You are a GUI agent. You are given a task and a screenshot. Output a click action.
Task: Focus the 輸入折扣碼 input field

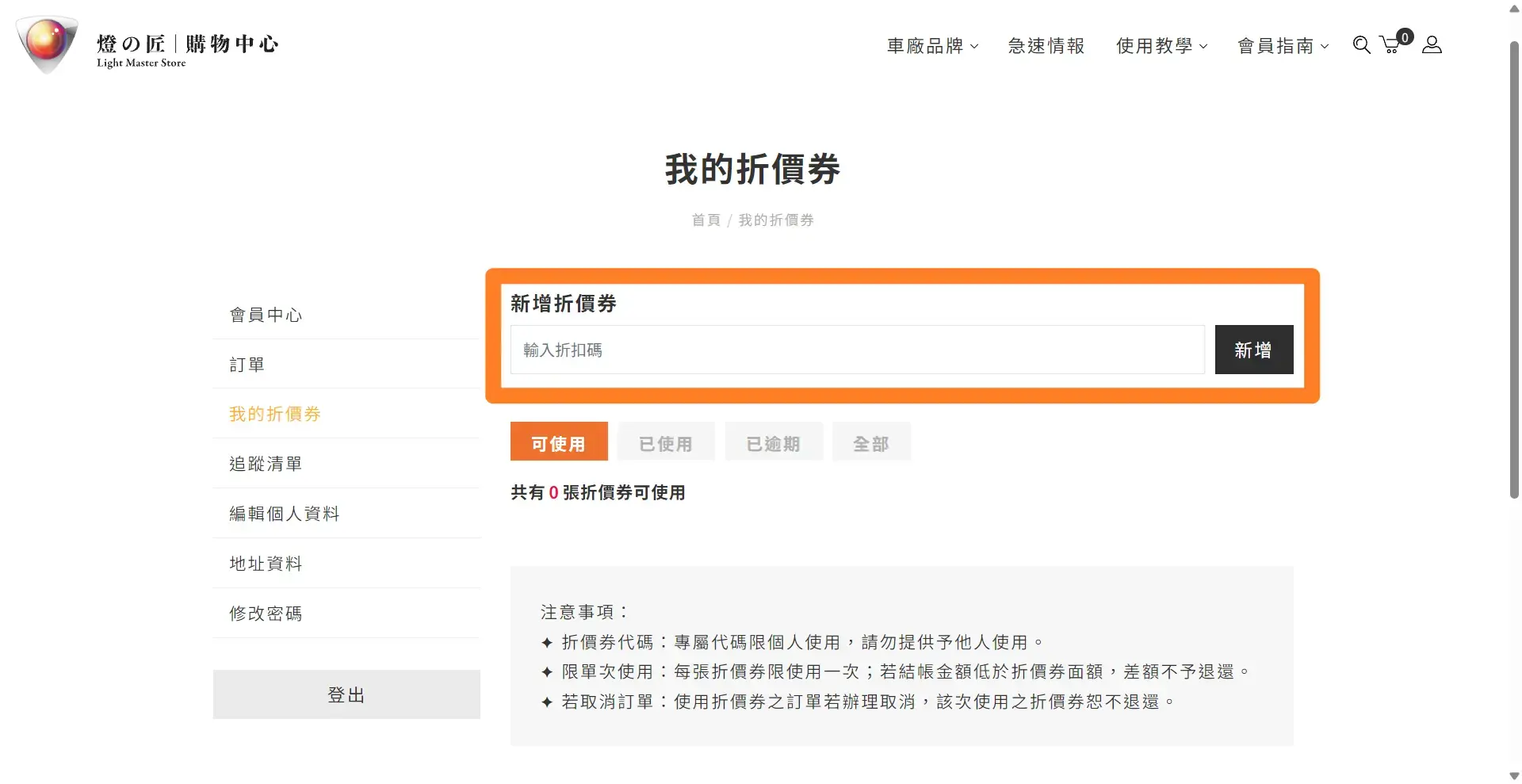coord(858,350)
